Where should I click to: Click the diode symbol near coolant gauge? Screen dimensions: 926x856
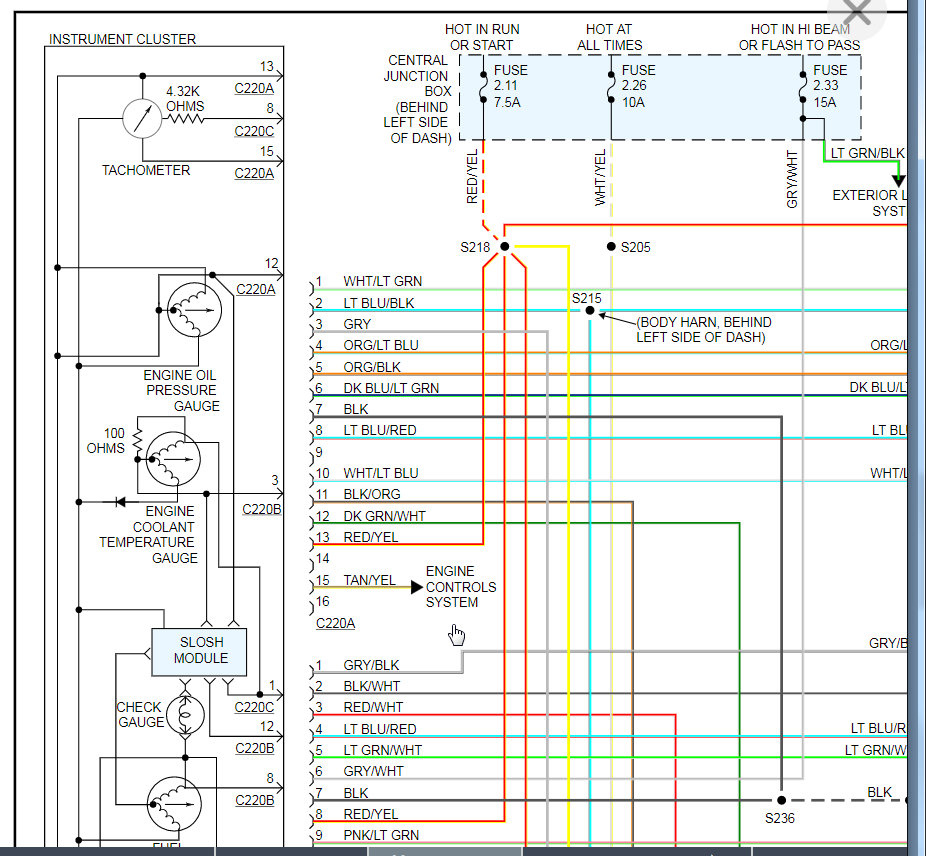tap(120, 502)
